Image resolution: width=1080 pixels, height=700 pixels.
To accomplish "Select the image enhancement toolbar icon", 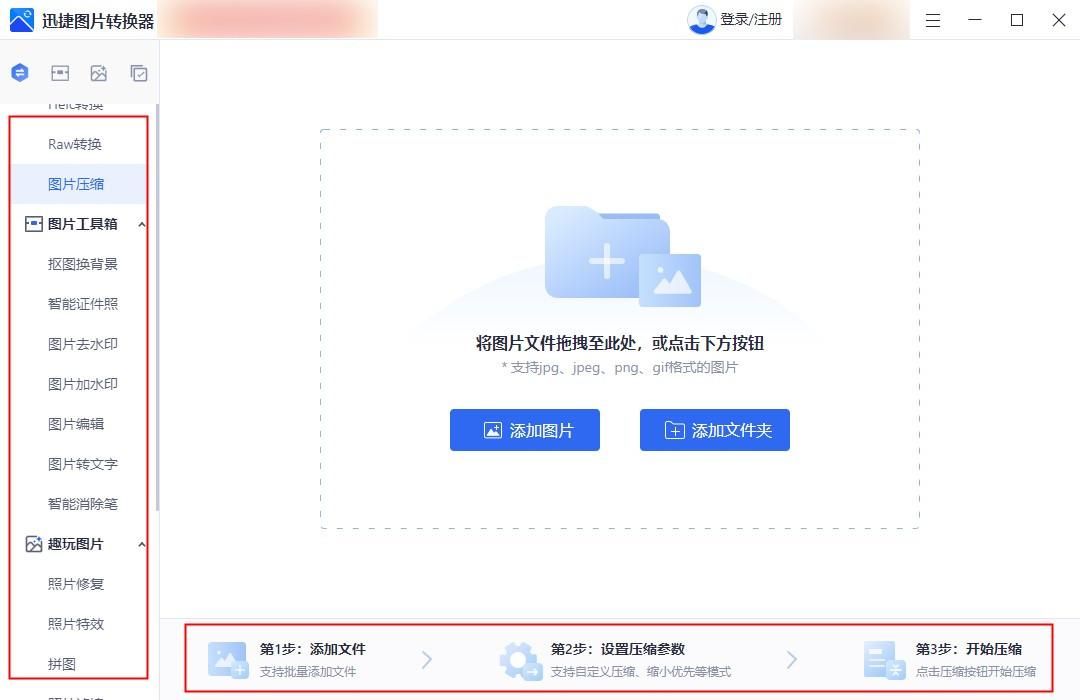I will 99,72.
